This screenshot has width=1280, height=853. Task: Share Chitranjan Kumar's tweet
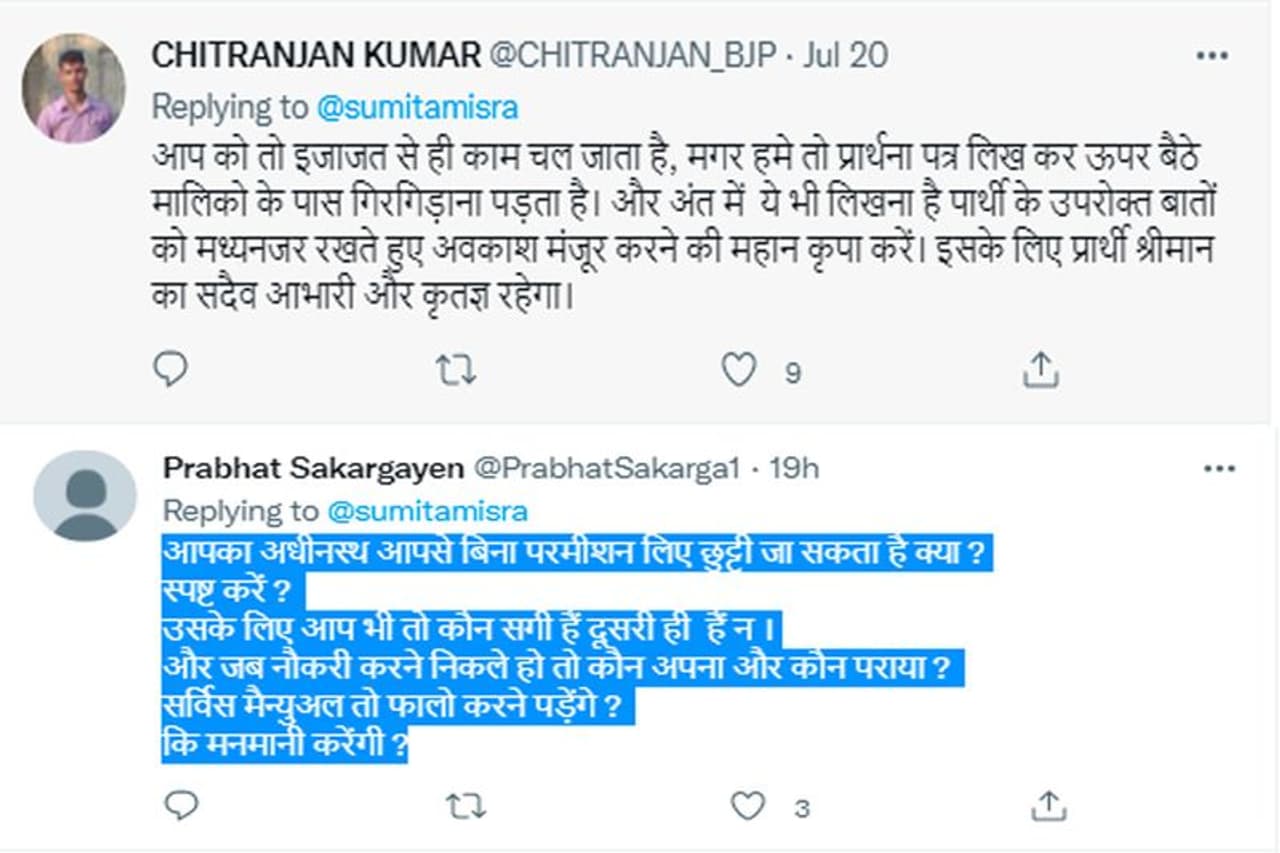[x=1040, y=371]
